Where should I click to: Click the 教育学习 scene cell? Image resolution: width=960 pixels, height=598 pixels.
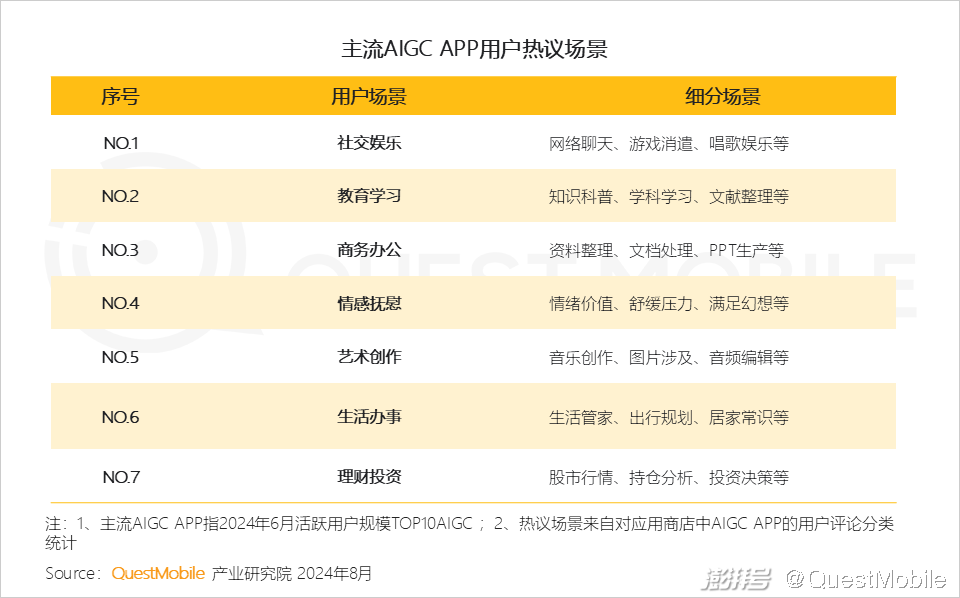pyautogui.click(x=368, y=196)
